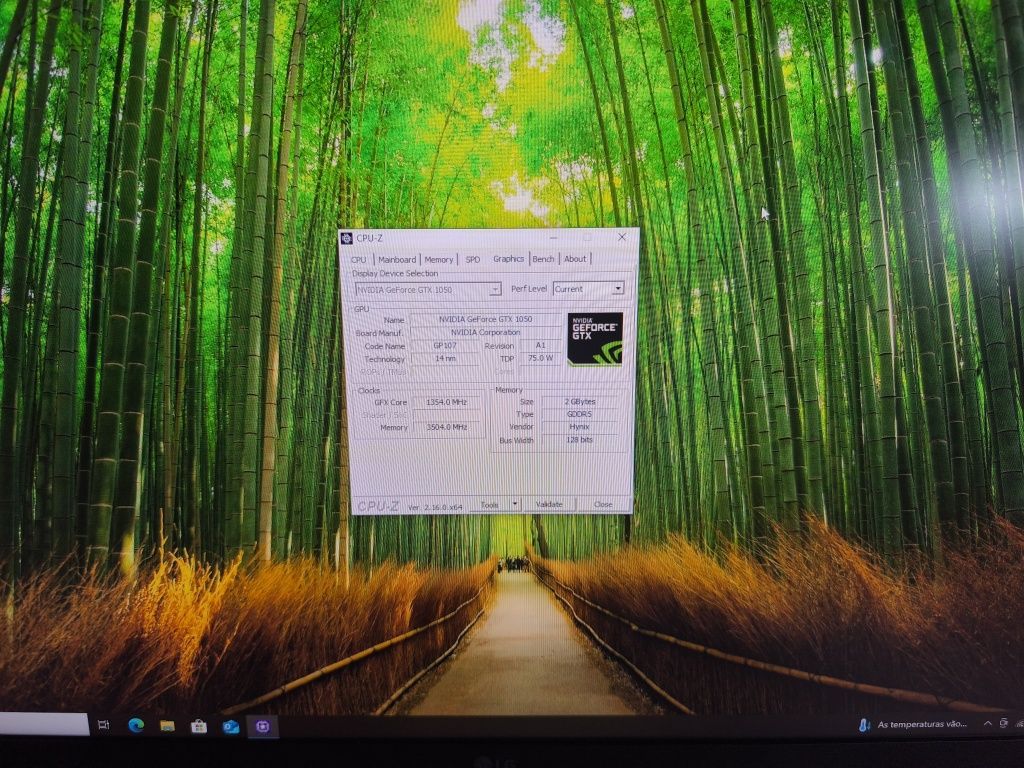Switch to the Mainboard tab
Image resolution: width=1024 pixels, height=768 pixels.
[x=396, y=259]
